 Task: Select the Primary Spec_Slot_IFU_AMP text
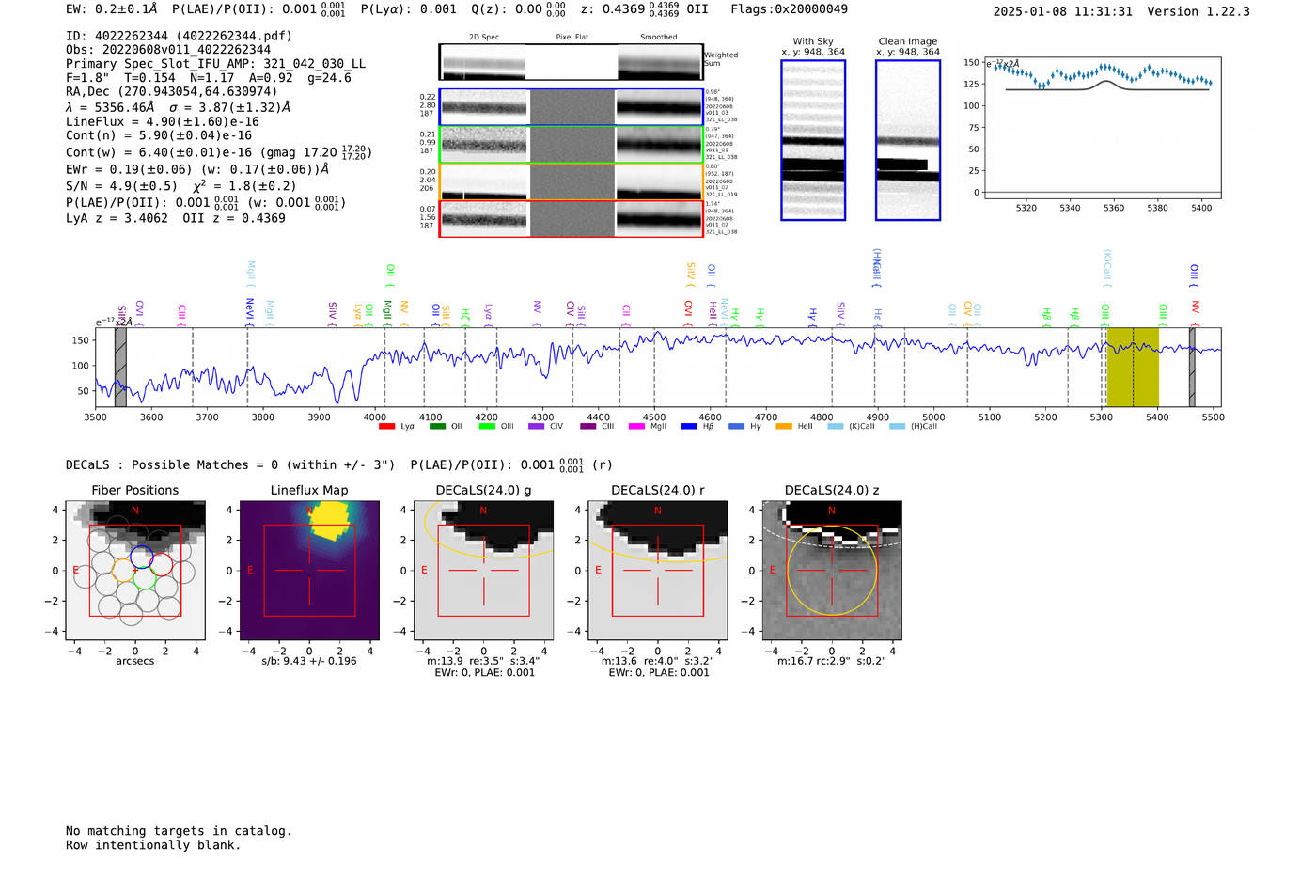(216, 64)
